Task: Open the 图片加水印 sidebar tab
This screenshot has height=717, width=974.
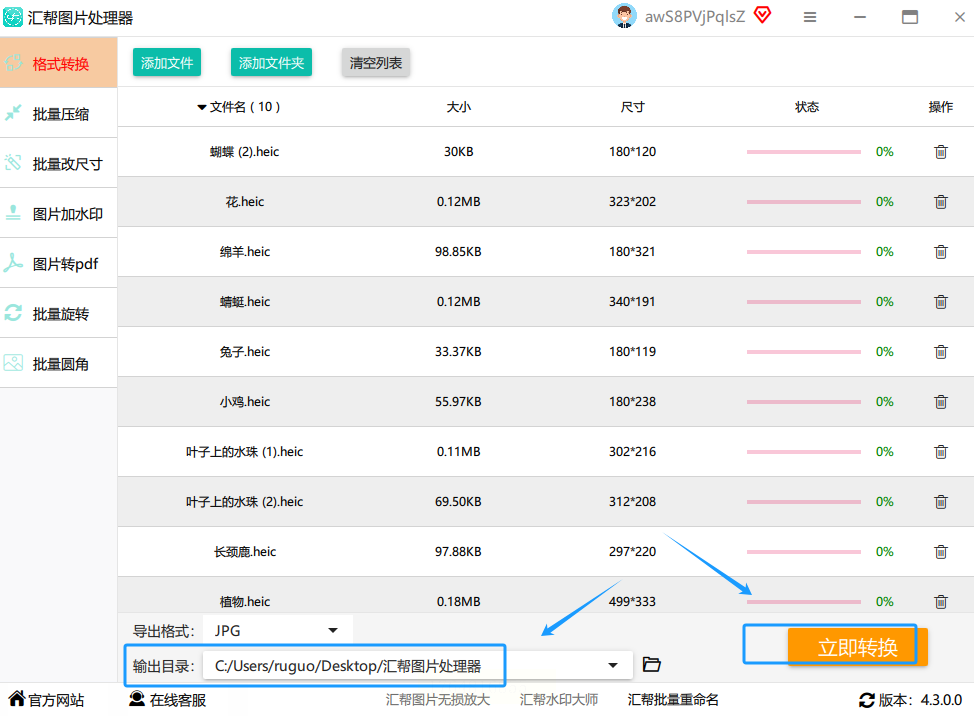Action: (x=59, y=214)
